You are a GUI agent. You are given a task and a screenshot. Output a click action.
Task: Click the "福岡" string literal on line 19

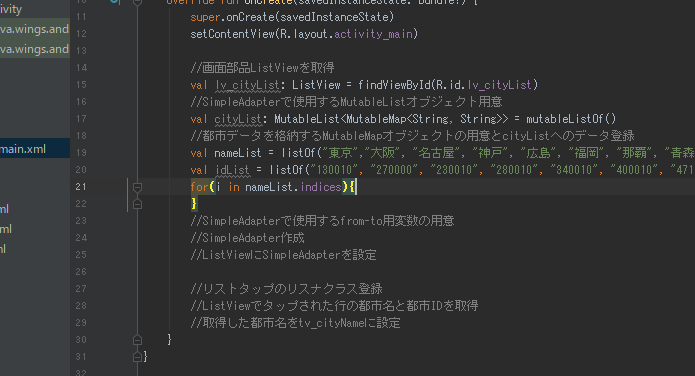coord(586,153)
